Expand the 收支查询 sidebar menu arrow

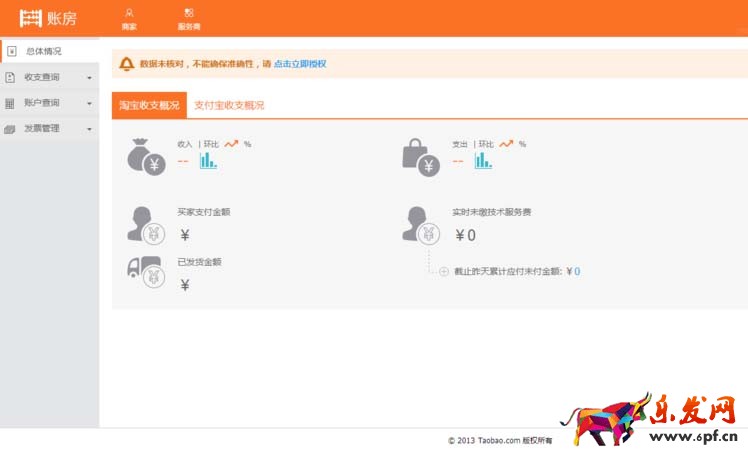89,78
